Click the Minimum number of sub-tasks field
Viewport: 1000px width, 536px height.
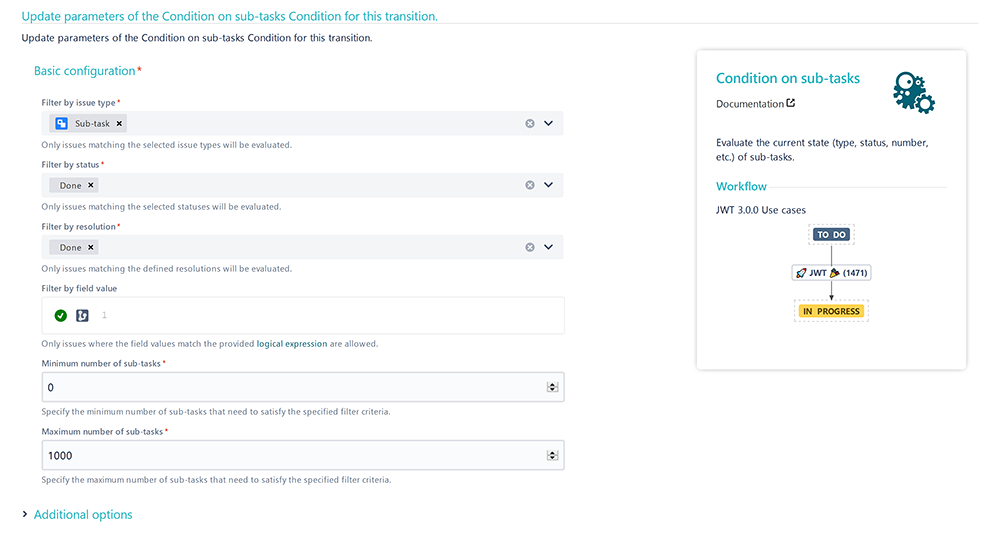click(303, 387)
